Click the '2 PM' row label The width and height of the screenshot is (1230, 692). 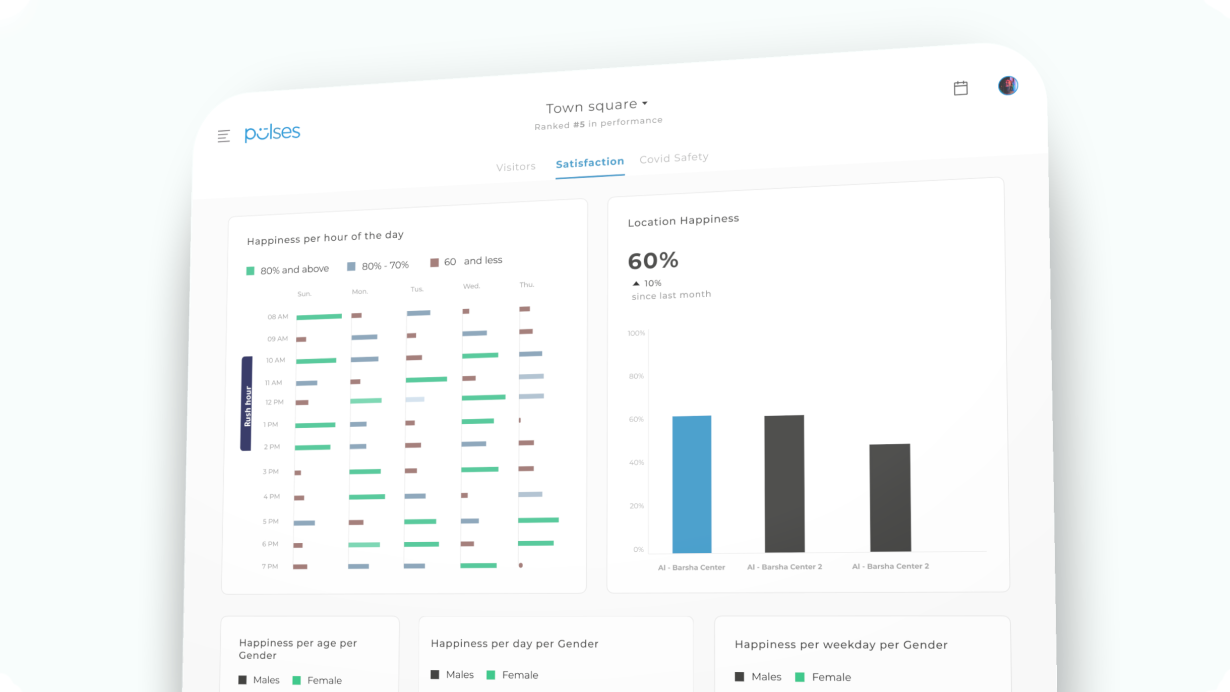[272, 447]
